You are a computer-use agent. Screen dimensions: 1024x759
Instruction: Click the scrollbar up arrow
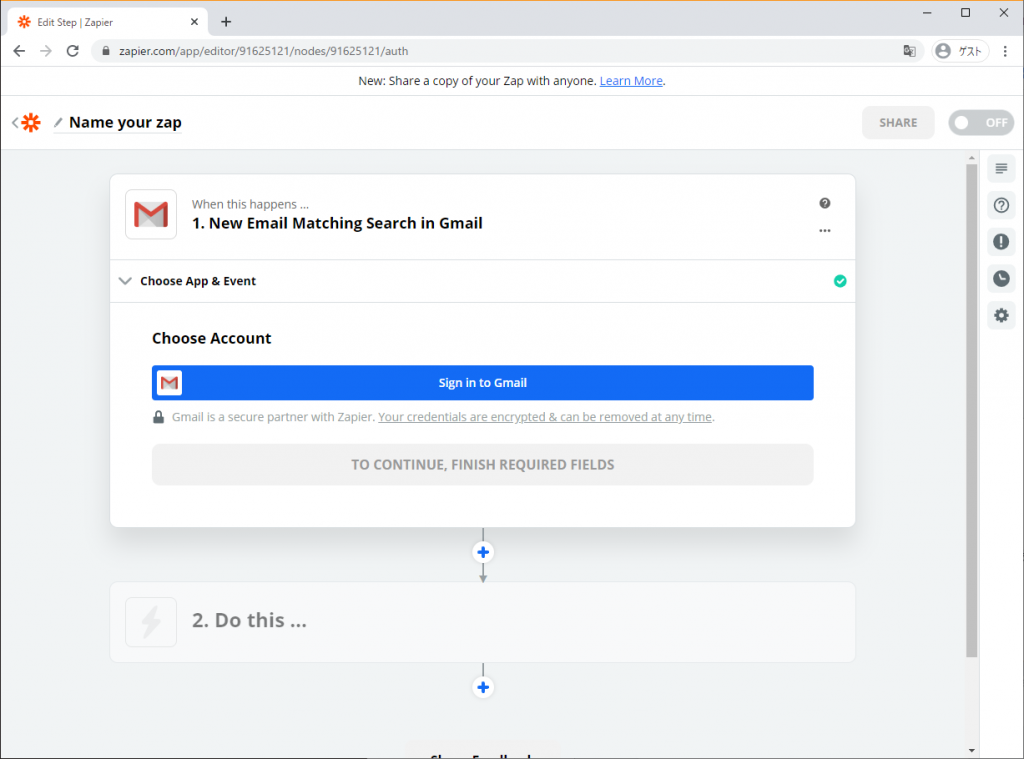[x=972, y=158]
